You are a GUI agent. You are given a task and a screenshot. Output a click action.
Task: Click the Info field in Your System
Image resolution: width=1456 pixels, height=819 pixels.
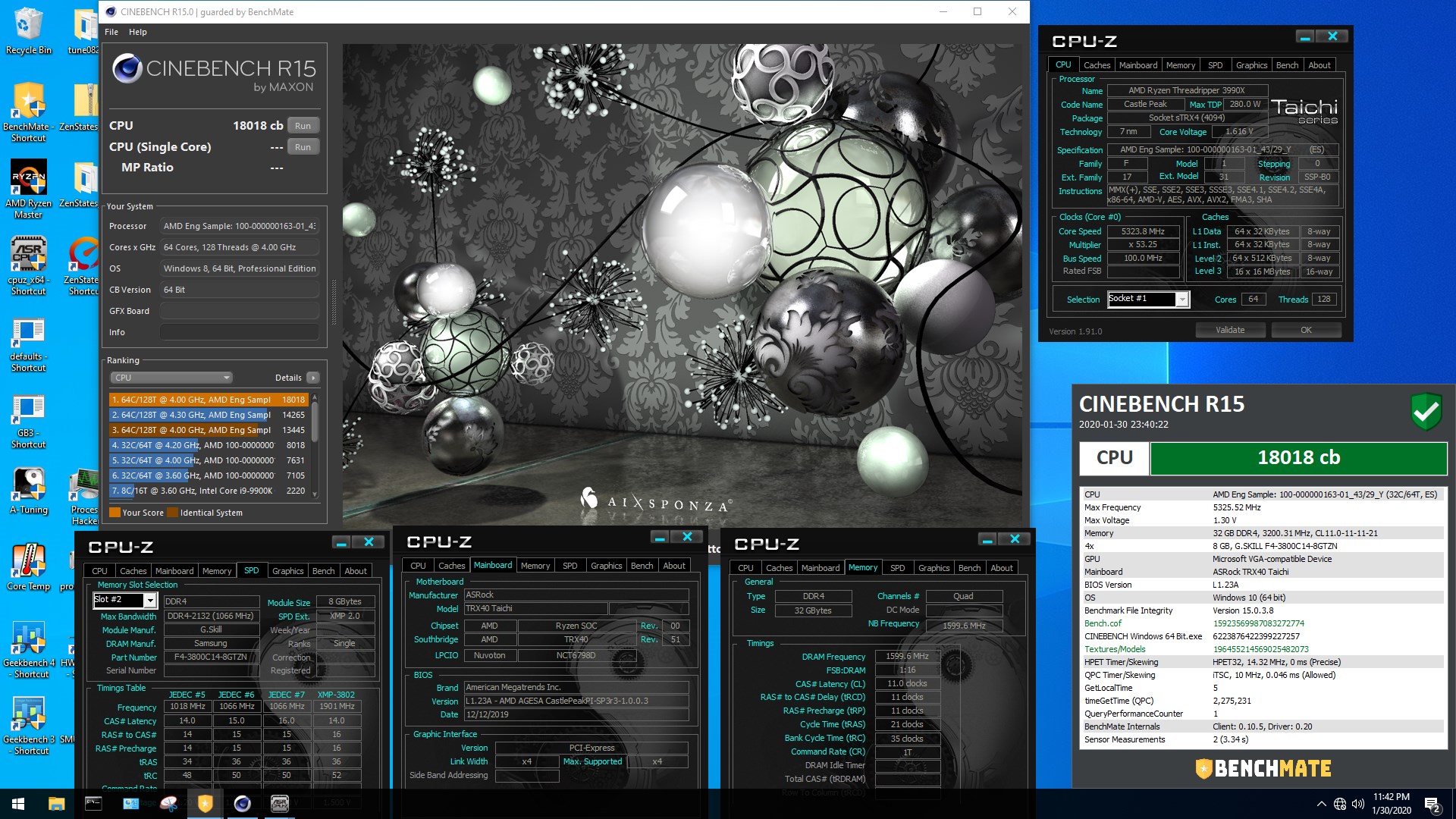[x=239, y=332]
